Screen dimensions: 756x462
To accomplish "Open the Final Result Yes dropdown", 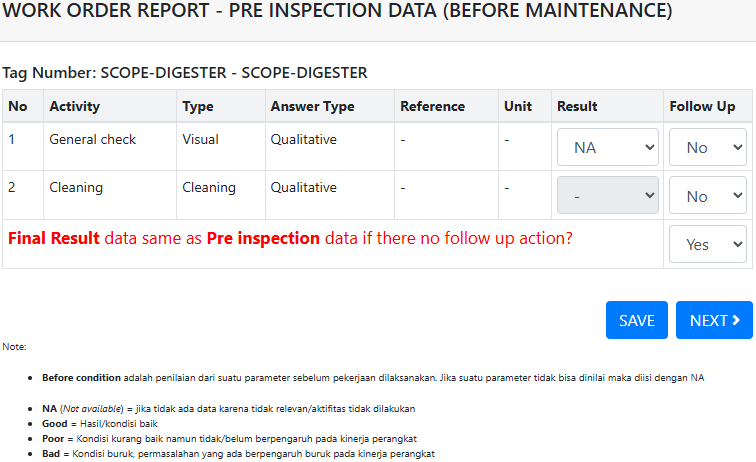I will click(707, 244).
